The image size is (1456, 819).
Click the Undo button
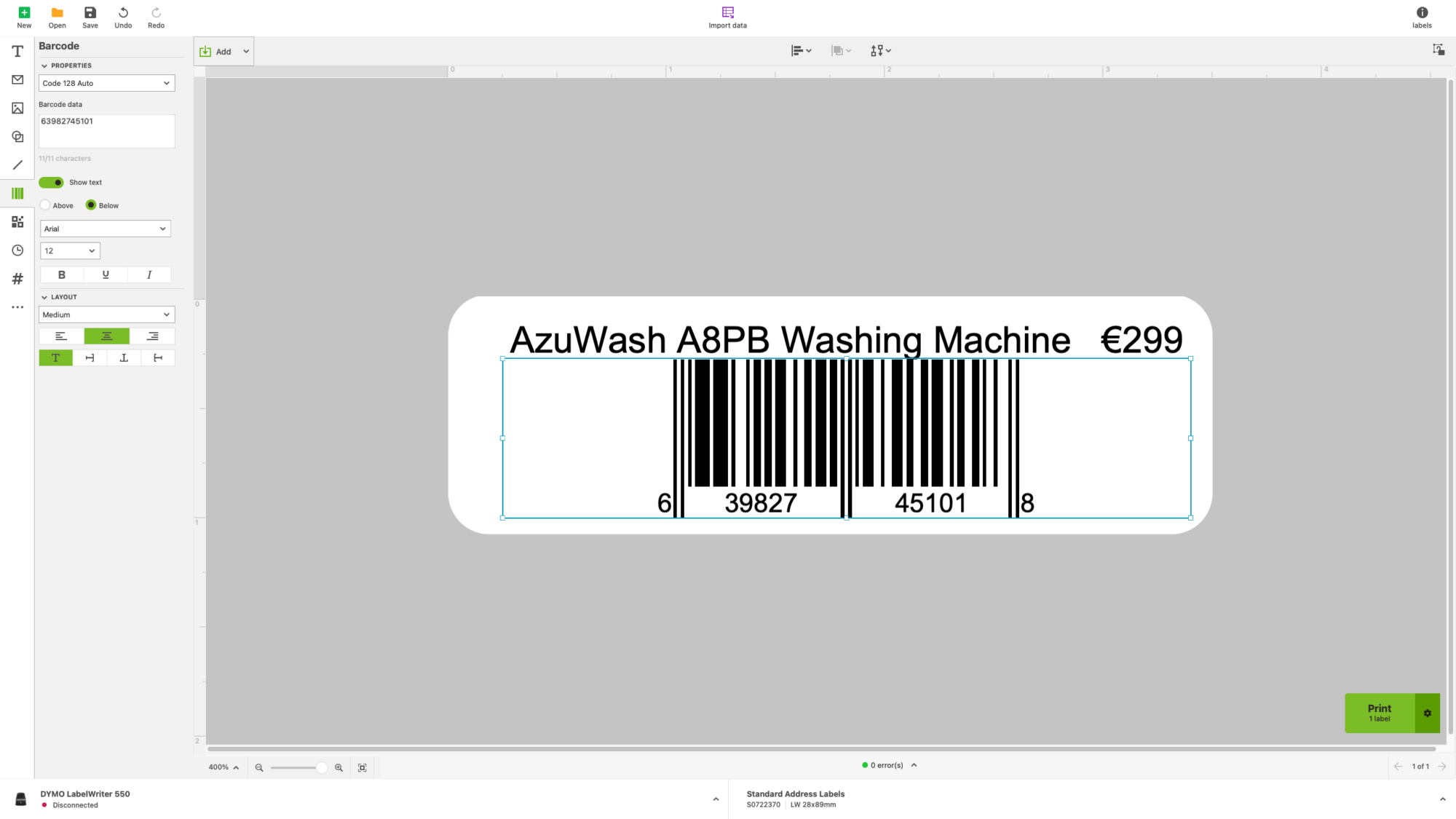click(x=122, y=16)
